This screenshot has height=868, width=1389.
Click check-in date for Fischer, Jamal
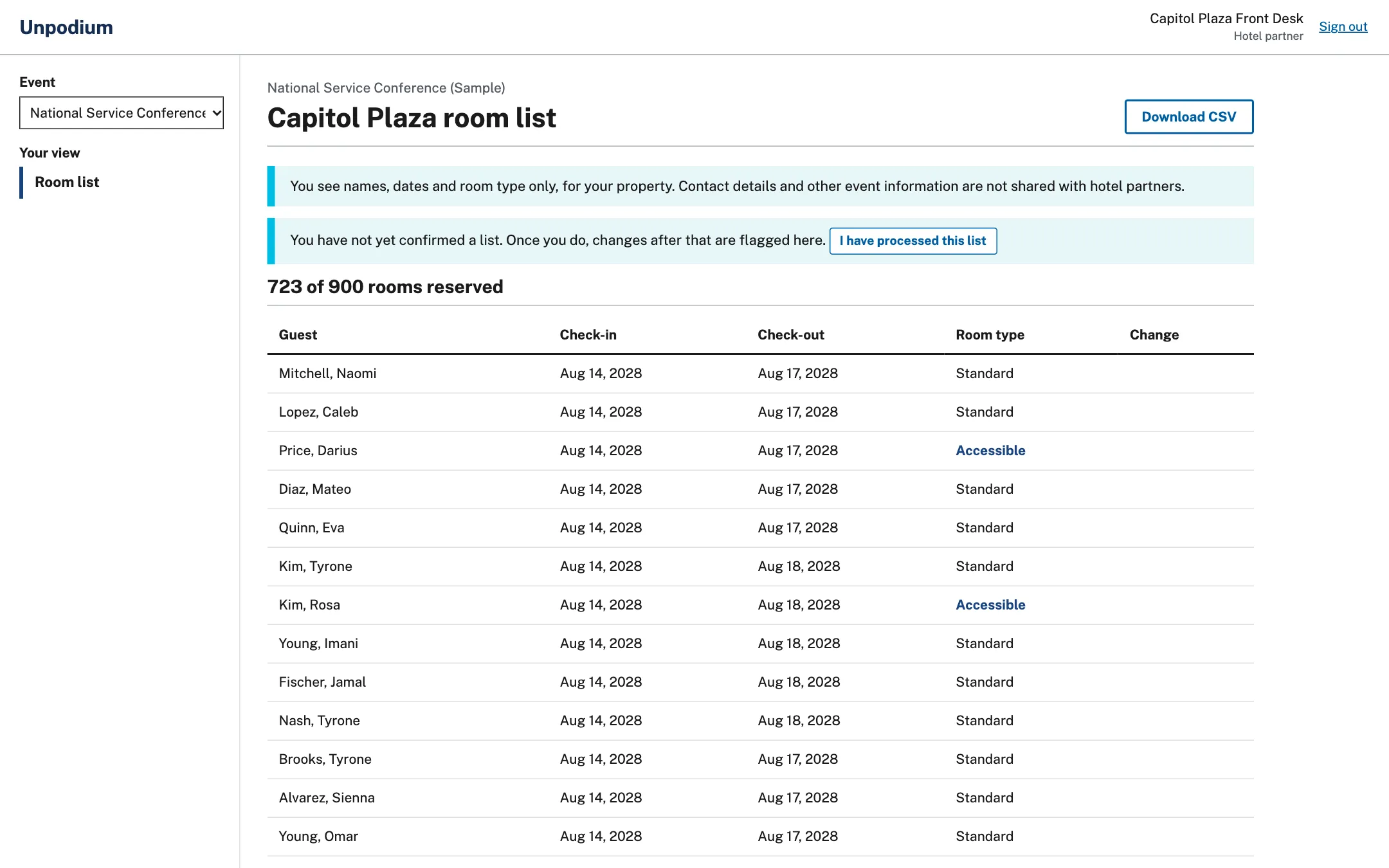[x=601, y=682]
